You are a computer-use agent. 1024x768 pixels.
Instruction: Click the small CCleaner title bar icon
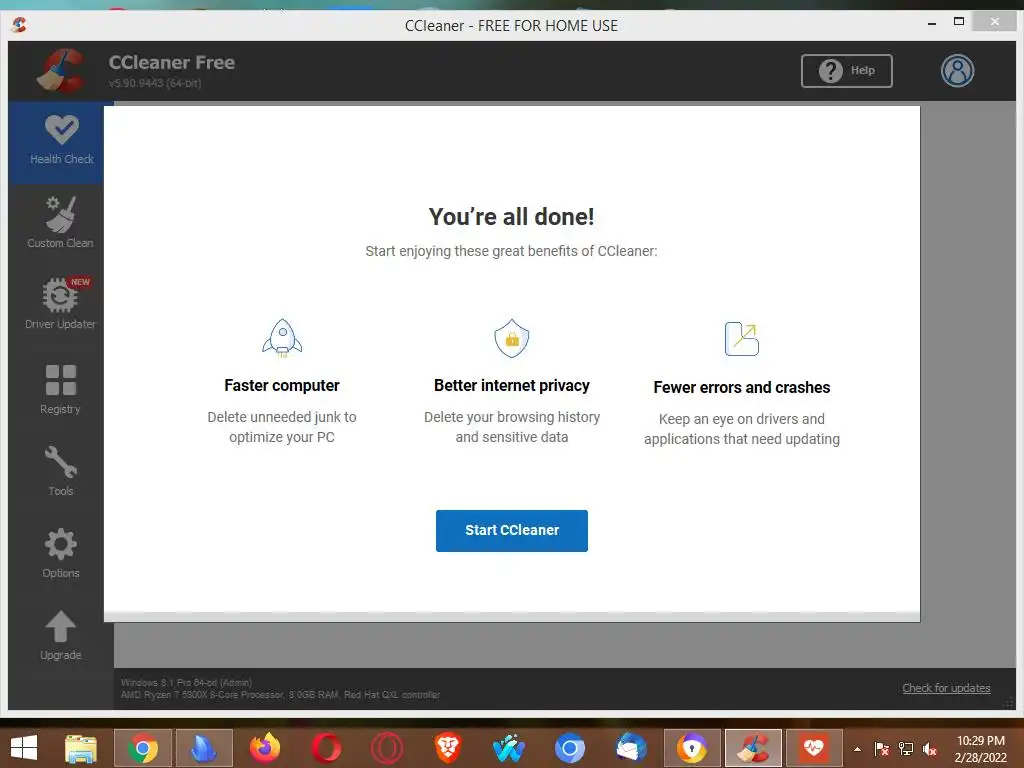pyautogui.click(x=19, y=25)
